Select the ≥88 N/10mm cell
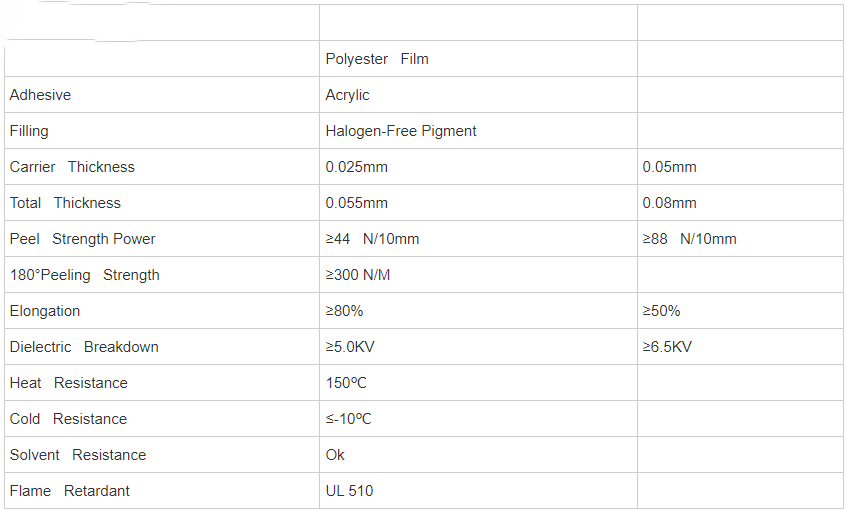Viewport: 848px width, 513px height. pyautogui.click(x=689, y=239)
